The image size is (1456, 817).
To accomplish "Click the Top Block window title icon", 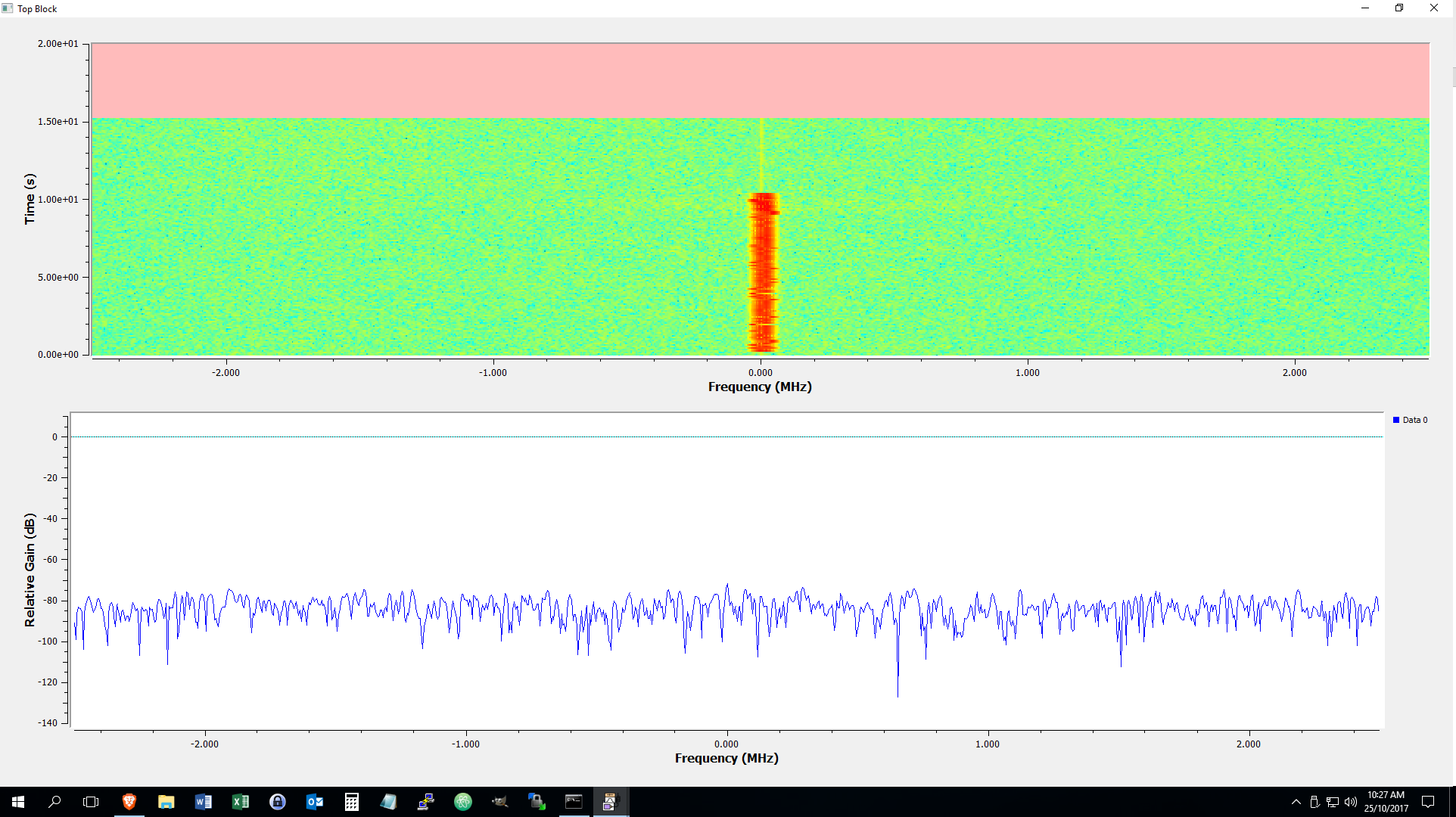I will 8,8.
